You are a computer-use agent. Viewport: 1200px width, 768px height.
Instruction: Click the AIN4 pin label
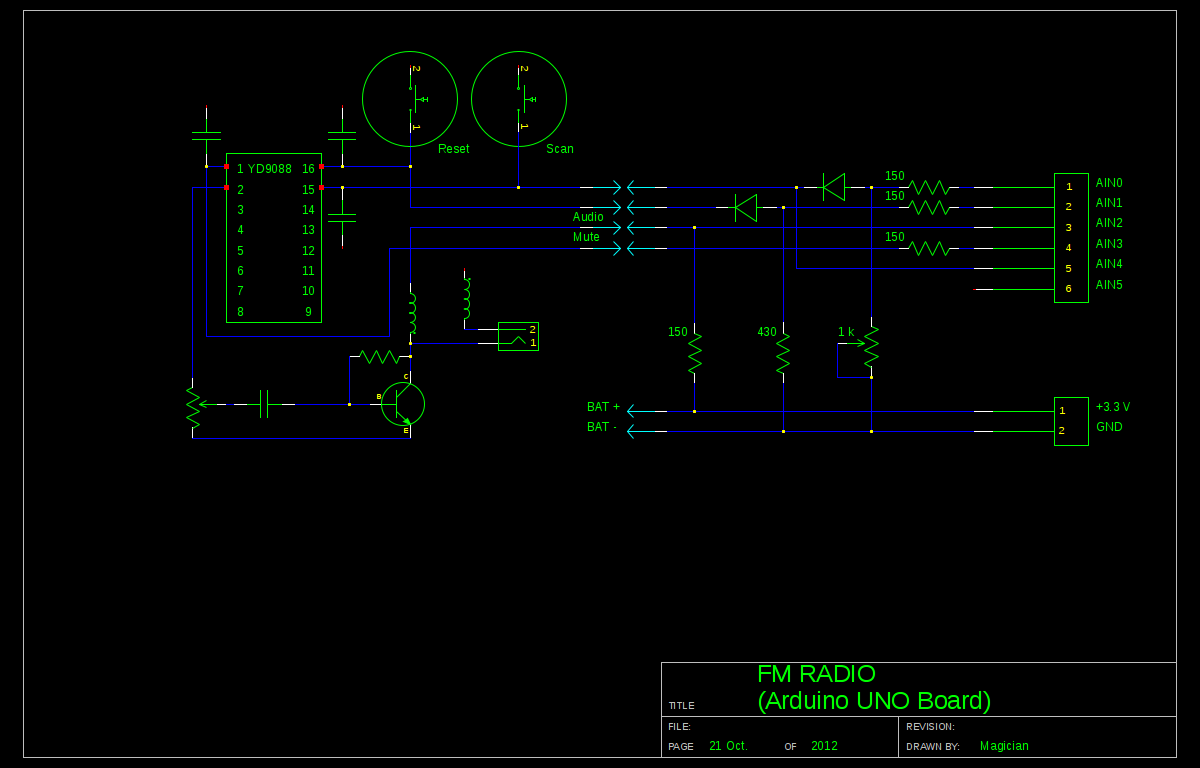click(1109, 264)
